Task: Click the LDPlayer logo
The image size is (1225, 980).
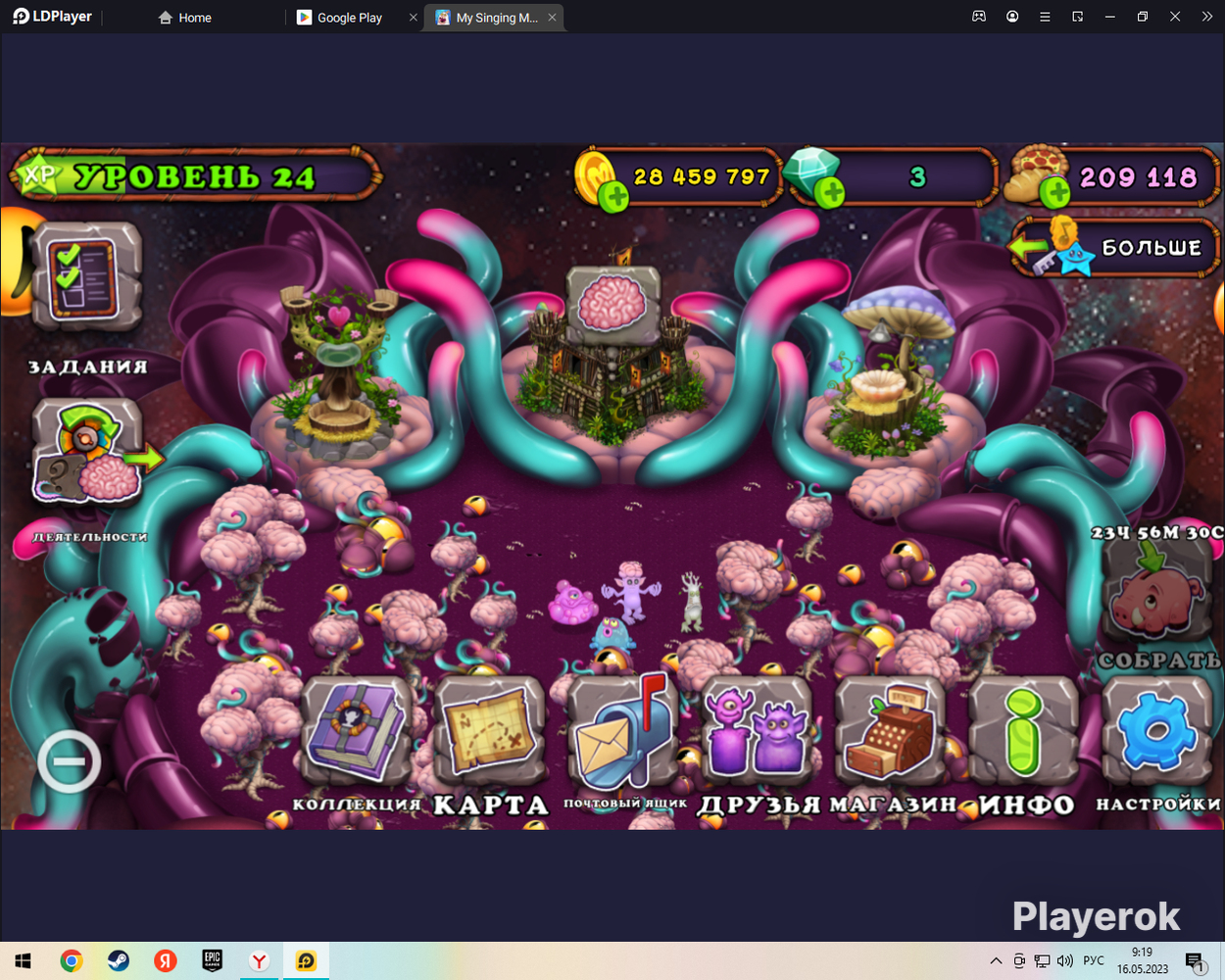Action: [53, 17]
